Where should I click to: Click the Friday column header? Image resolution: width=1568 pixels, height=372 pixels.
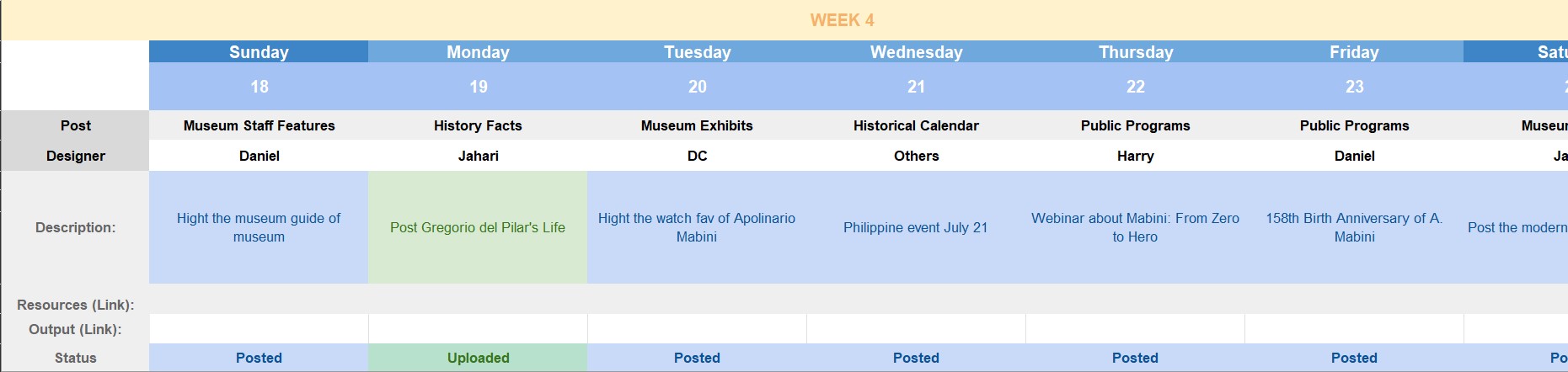point(1354,52)
